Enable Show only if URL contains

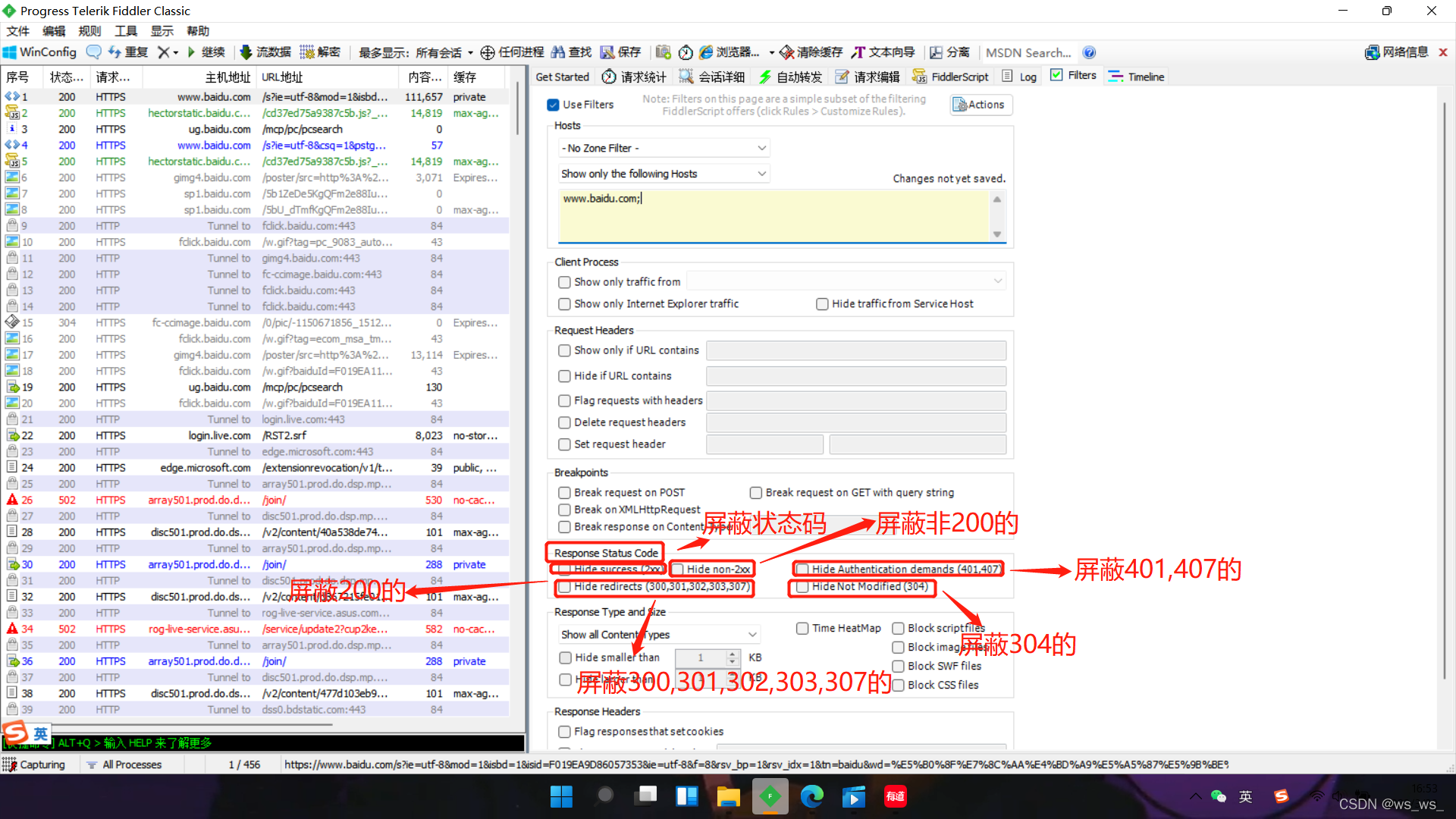click(x=564, y=350)
